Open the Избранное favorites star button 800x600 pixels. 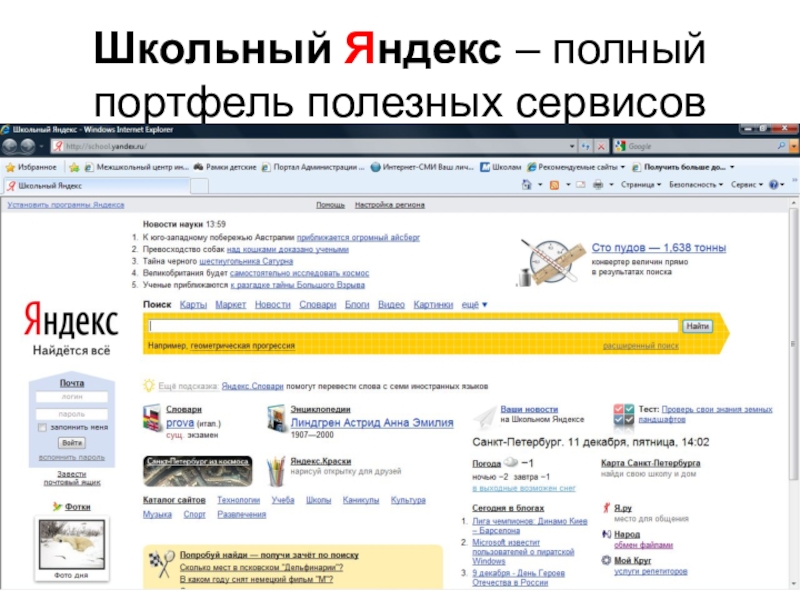[x=31, y=167]
